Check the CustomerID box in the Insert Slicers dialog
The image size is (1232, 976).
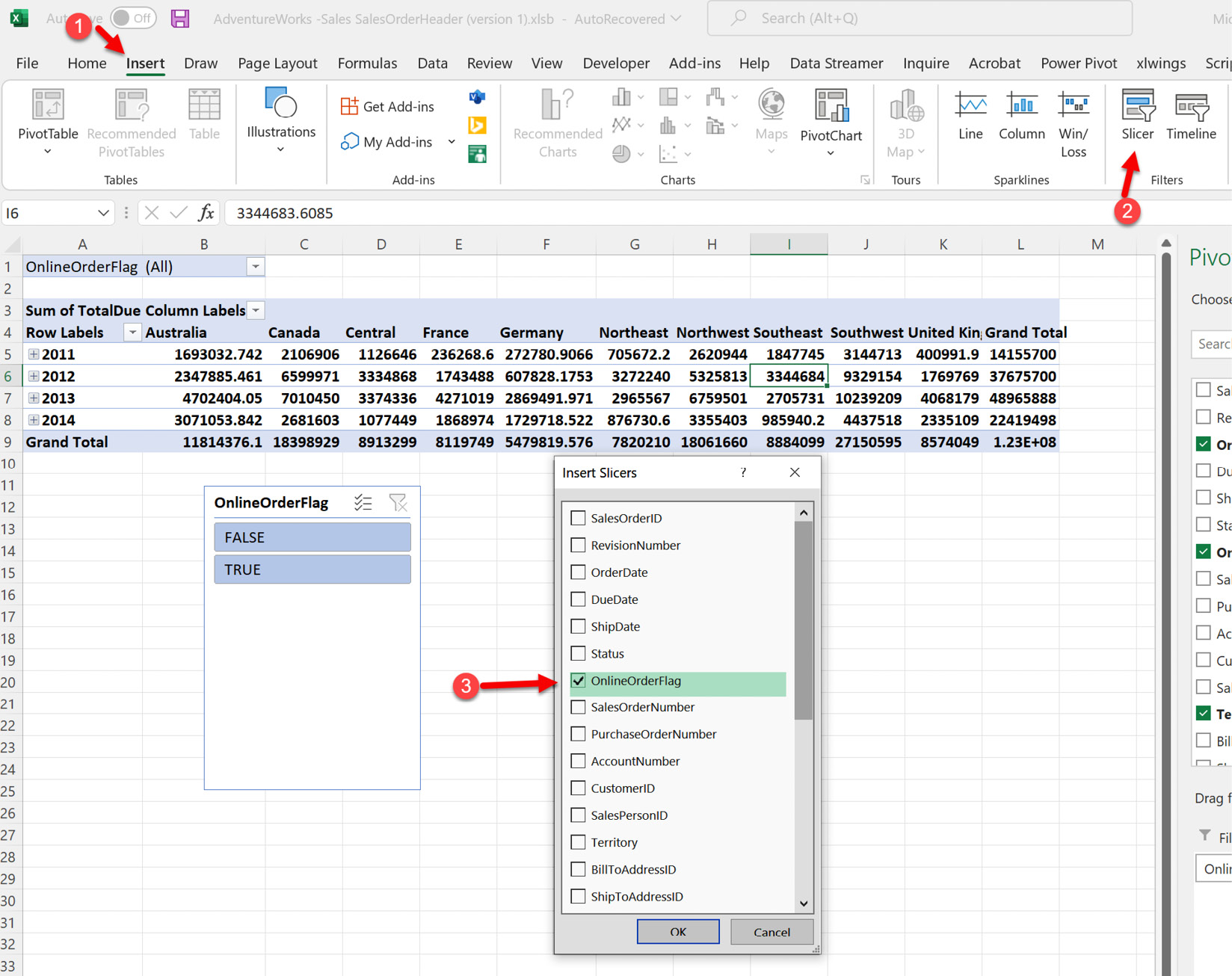tap(578, 788)
